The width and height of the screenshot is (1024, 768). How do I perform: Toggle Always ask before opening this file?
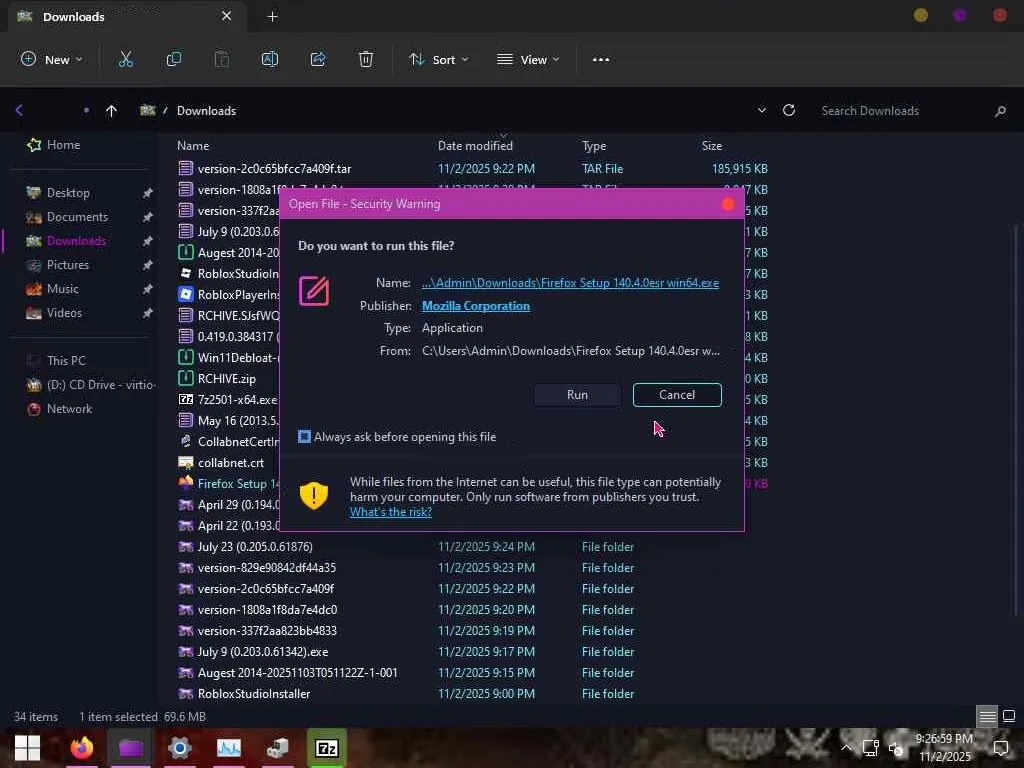point(304,436)
